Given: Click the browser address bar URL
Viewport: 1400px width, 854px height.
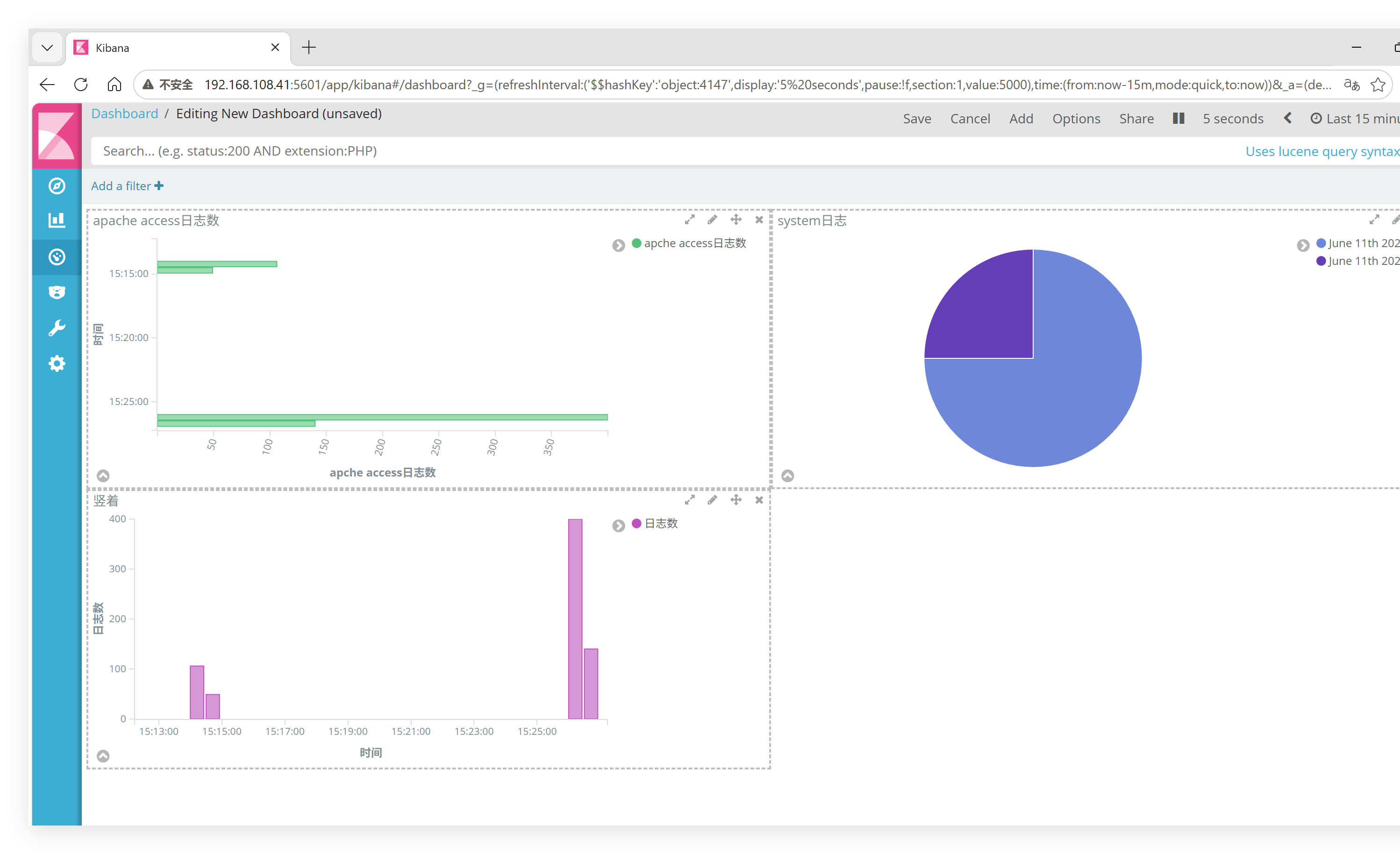Looking at the screenshot, I should coord(767,85).
